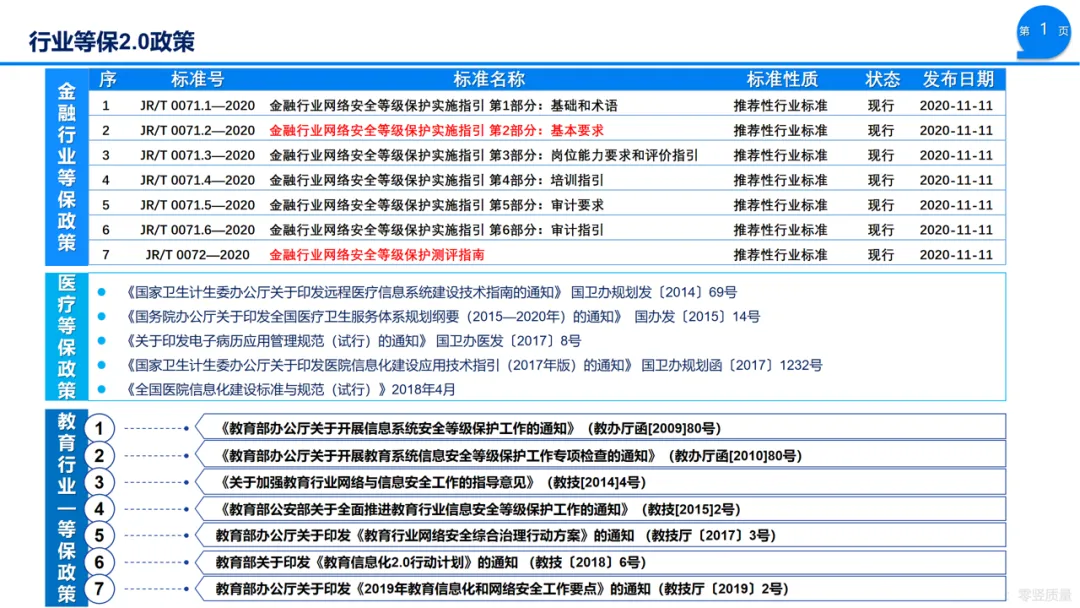Click the 远程医疗信息系统建设技术指南 notice line
This screenshot has height=608, width=1080.
point(430,292)
